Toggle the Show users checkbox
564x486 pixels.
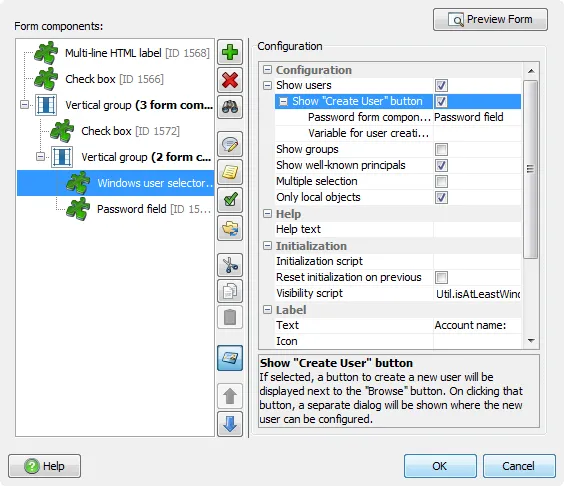click(x=441, y=86)
